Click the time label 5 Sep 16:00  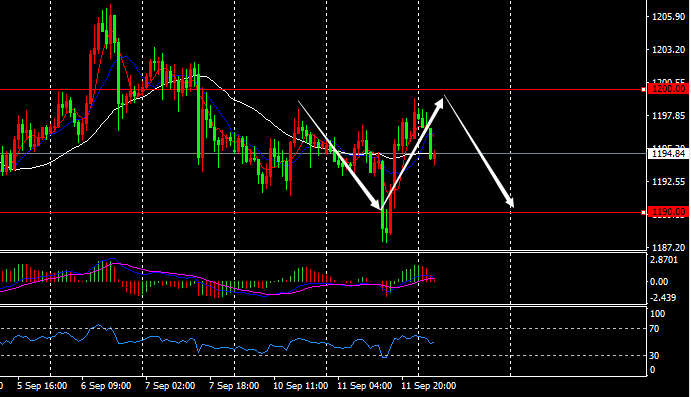[x=42, y=386]
